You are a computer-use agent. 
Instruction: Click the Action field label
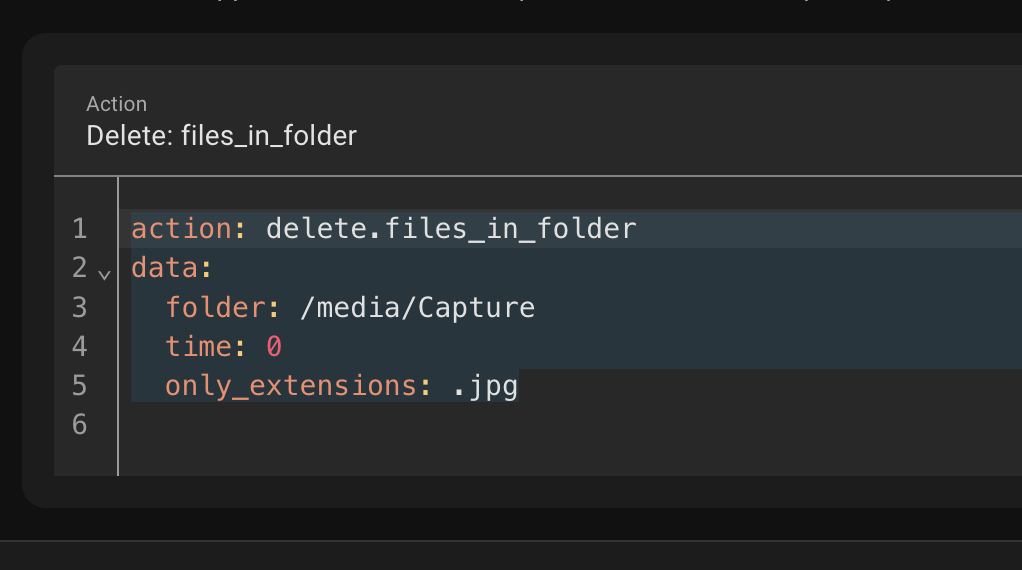point(117,104)
